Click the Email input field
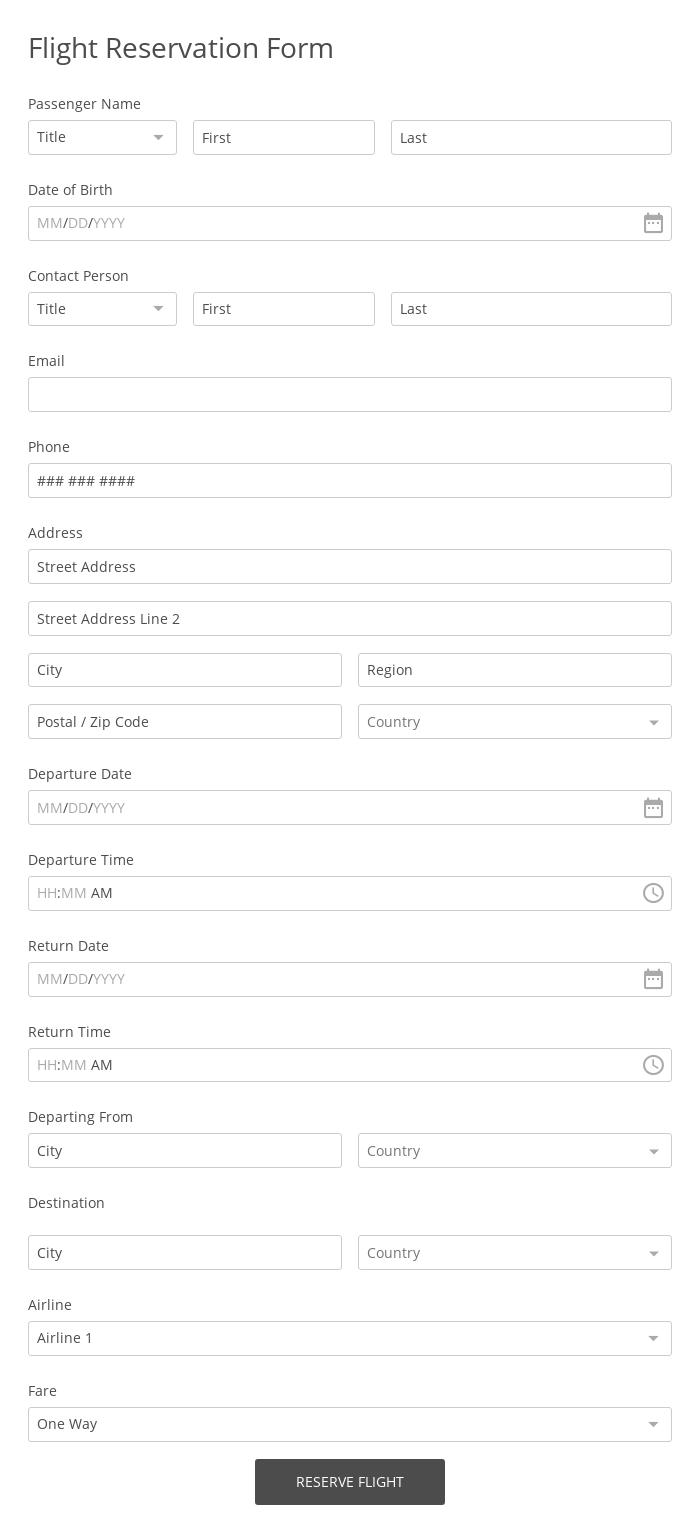 tap(349, 395)
